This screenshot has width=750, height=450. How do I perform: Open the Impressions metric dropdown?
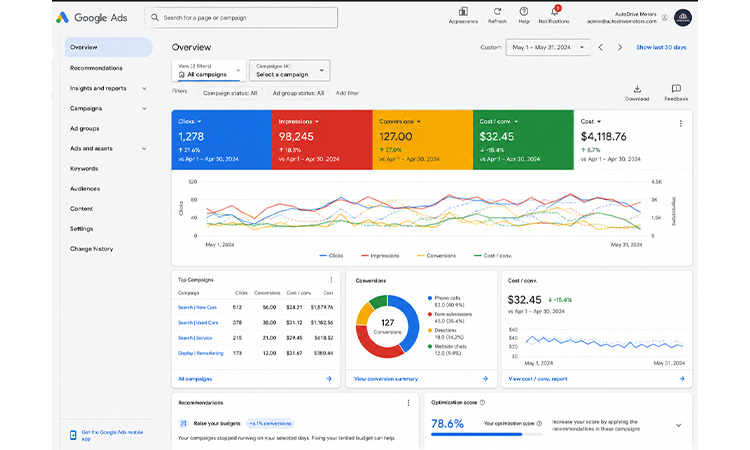[x=317, y=121]
